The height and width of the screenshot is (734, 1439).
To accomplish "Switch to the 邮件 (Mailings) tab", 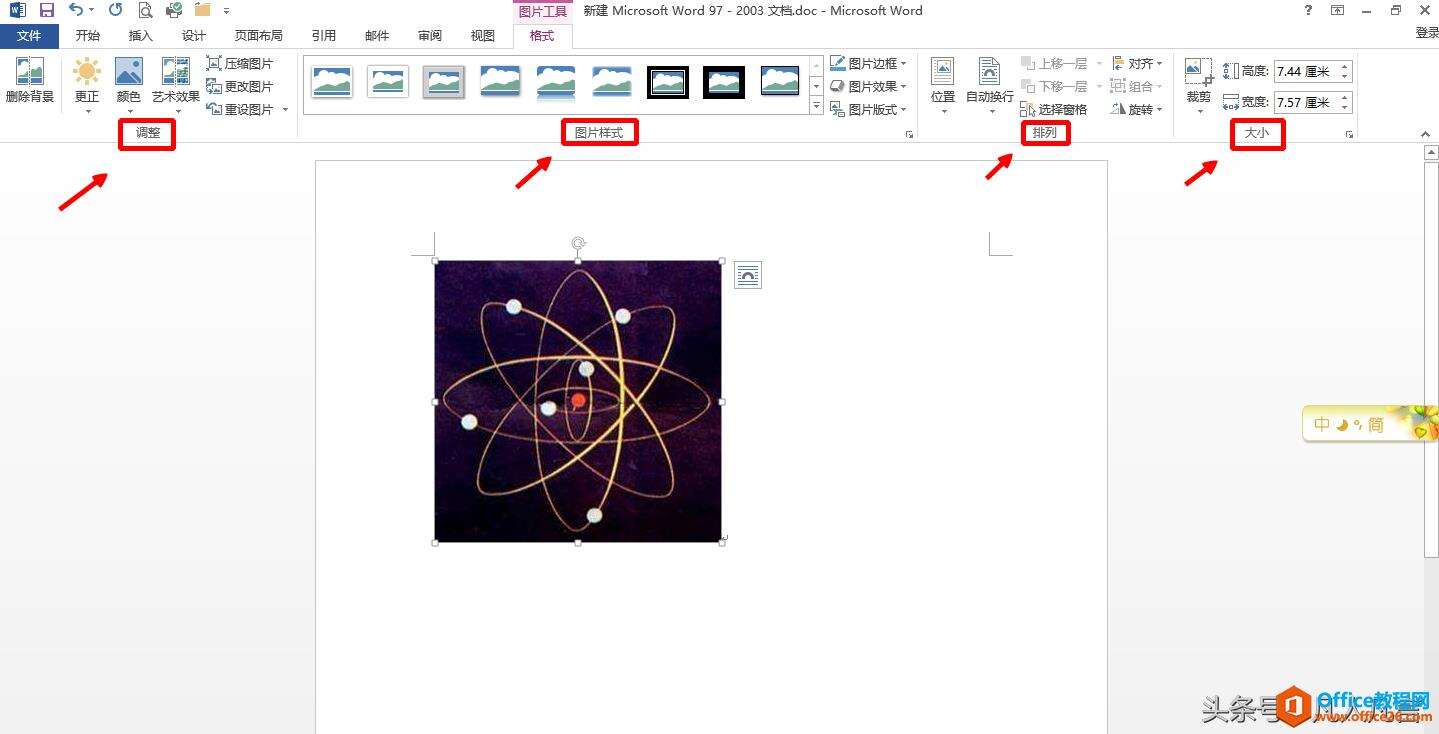I will (x=377, y=36).
